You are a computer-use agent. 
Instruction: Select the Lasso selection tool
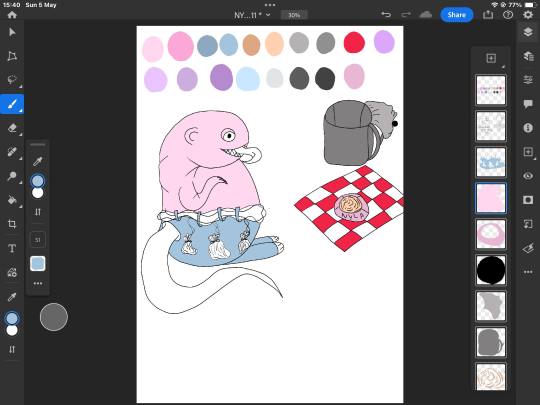tap(12, 80)
